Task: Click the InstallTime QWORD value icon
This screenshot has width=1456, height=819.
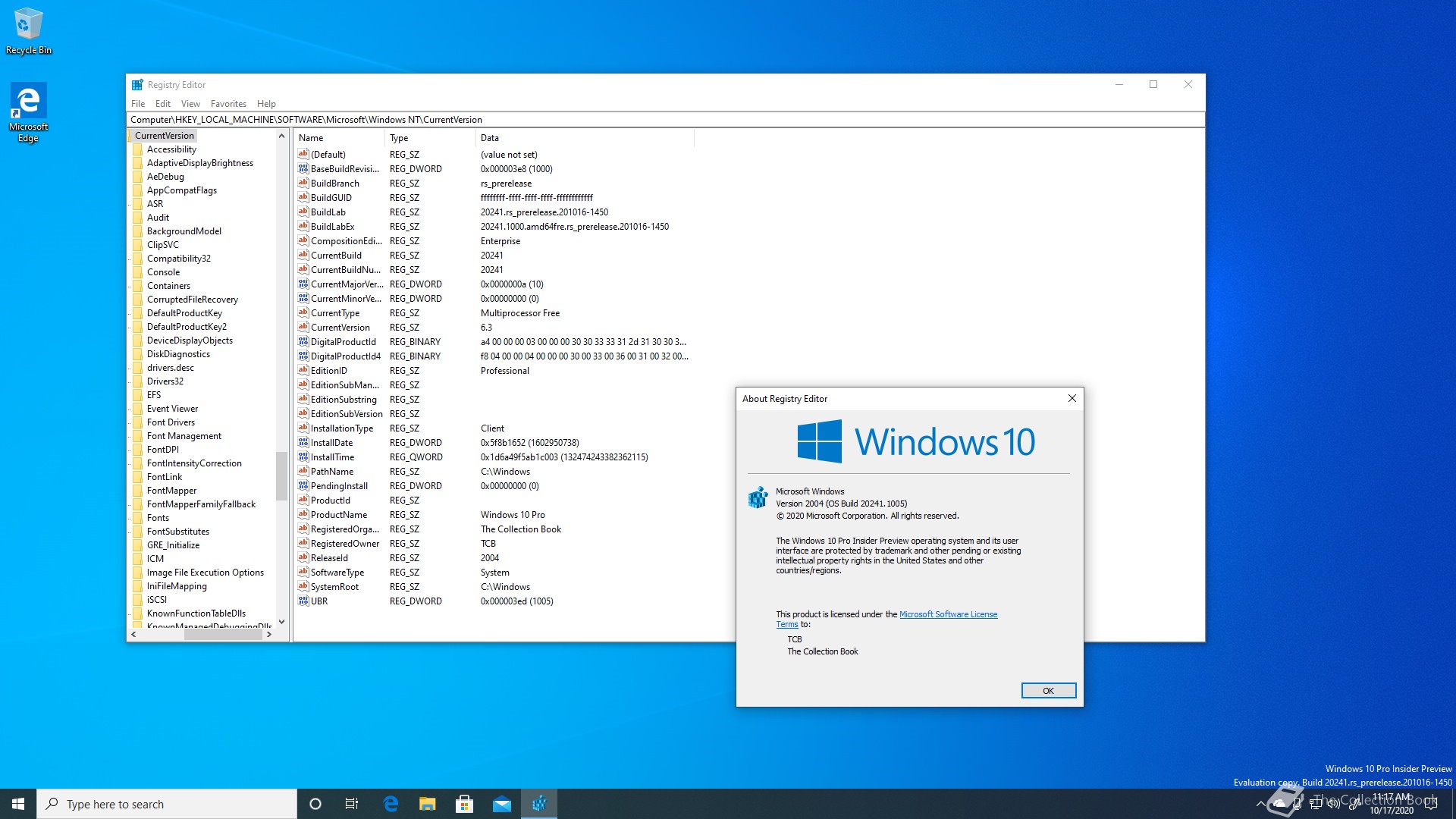Action: [x=303, y=457]
